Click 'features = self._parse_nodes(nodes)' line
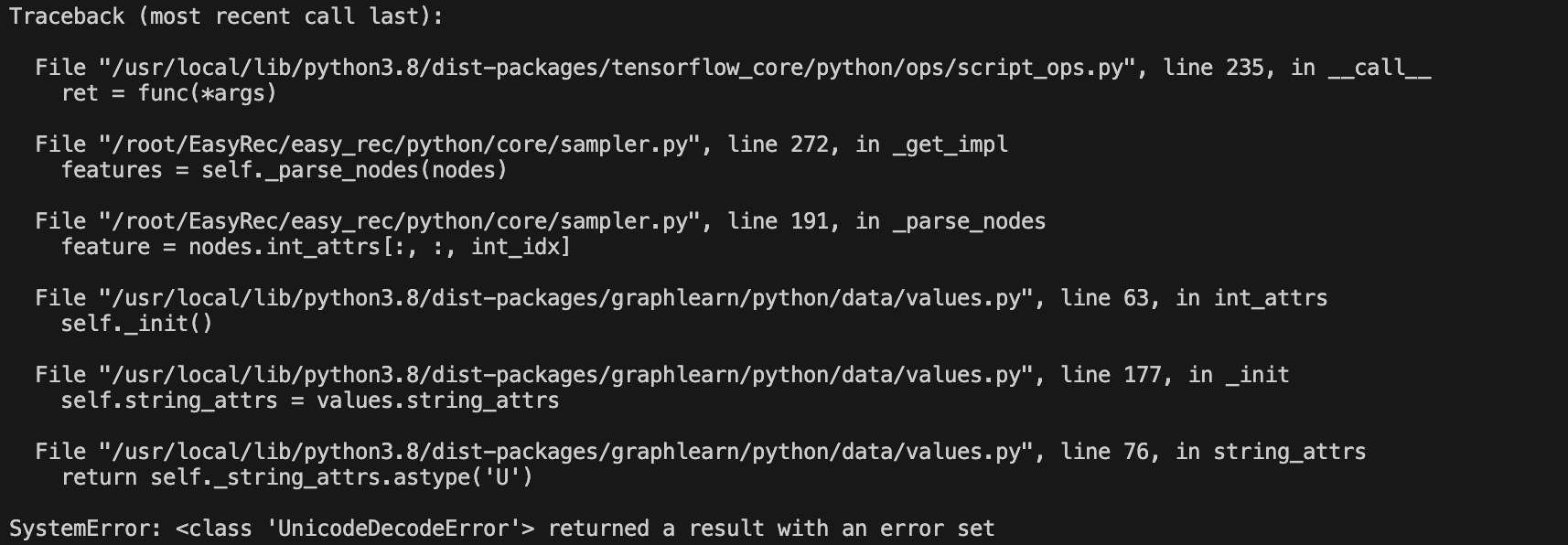Screen dimensions: 1568x545 click(x=284, y=170)
